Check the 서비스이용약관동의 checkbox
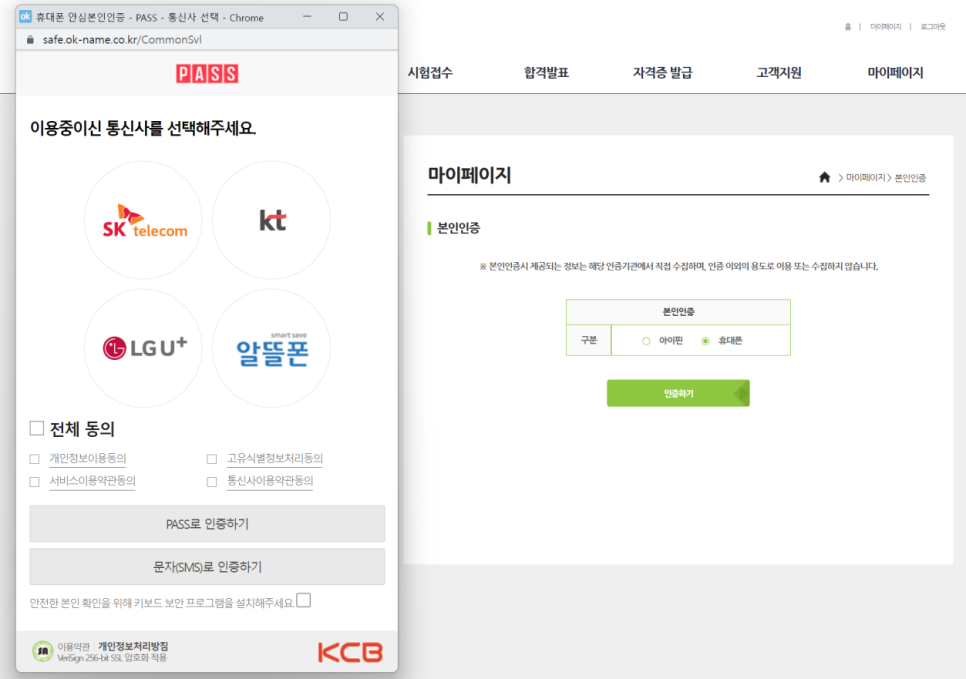 34,482
